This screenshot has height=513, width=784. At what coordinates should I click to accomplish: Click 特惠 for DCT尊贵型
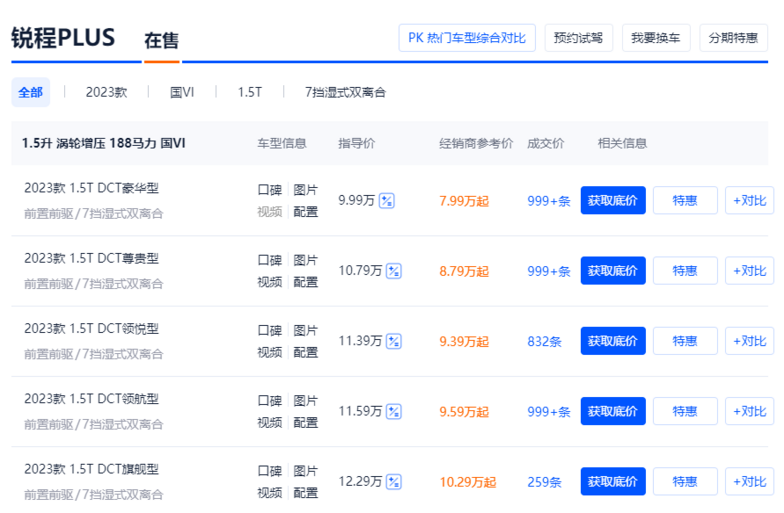[685, 270]
